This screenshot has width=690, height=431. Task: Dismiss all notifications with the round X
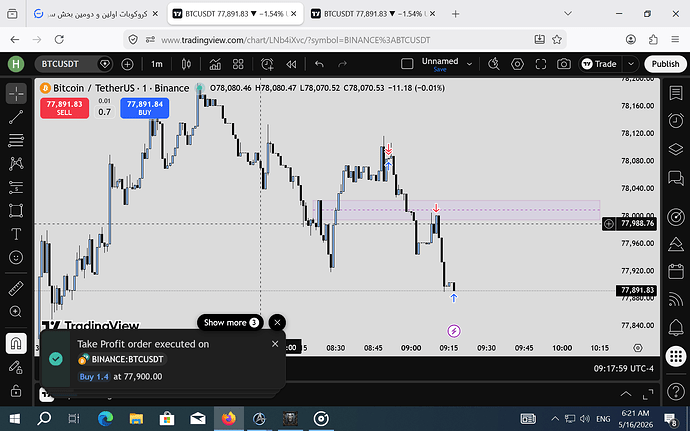pos(277,323)
